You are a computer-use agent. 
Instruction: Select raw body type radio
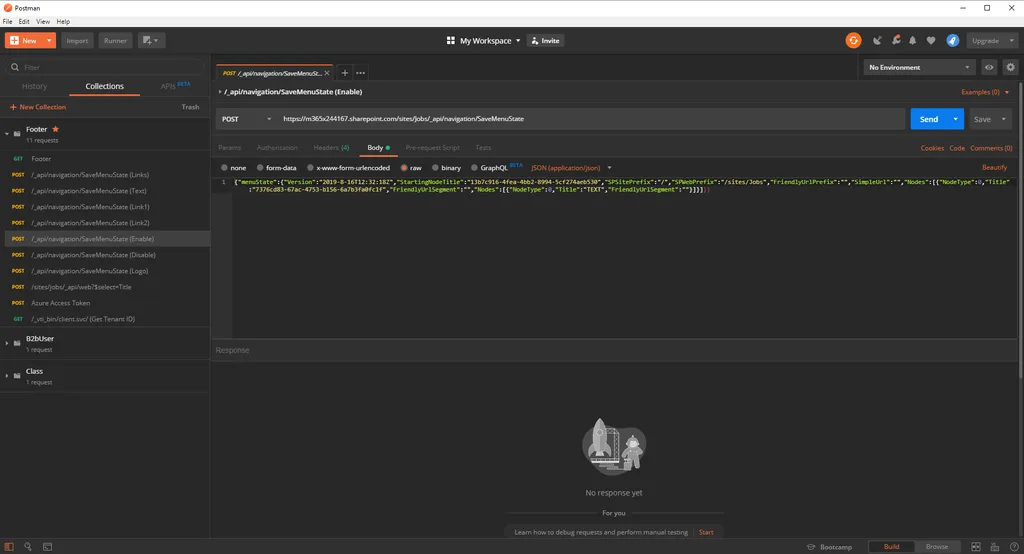pos(404,168)
